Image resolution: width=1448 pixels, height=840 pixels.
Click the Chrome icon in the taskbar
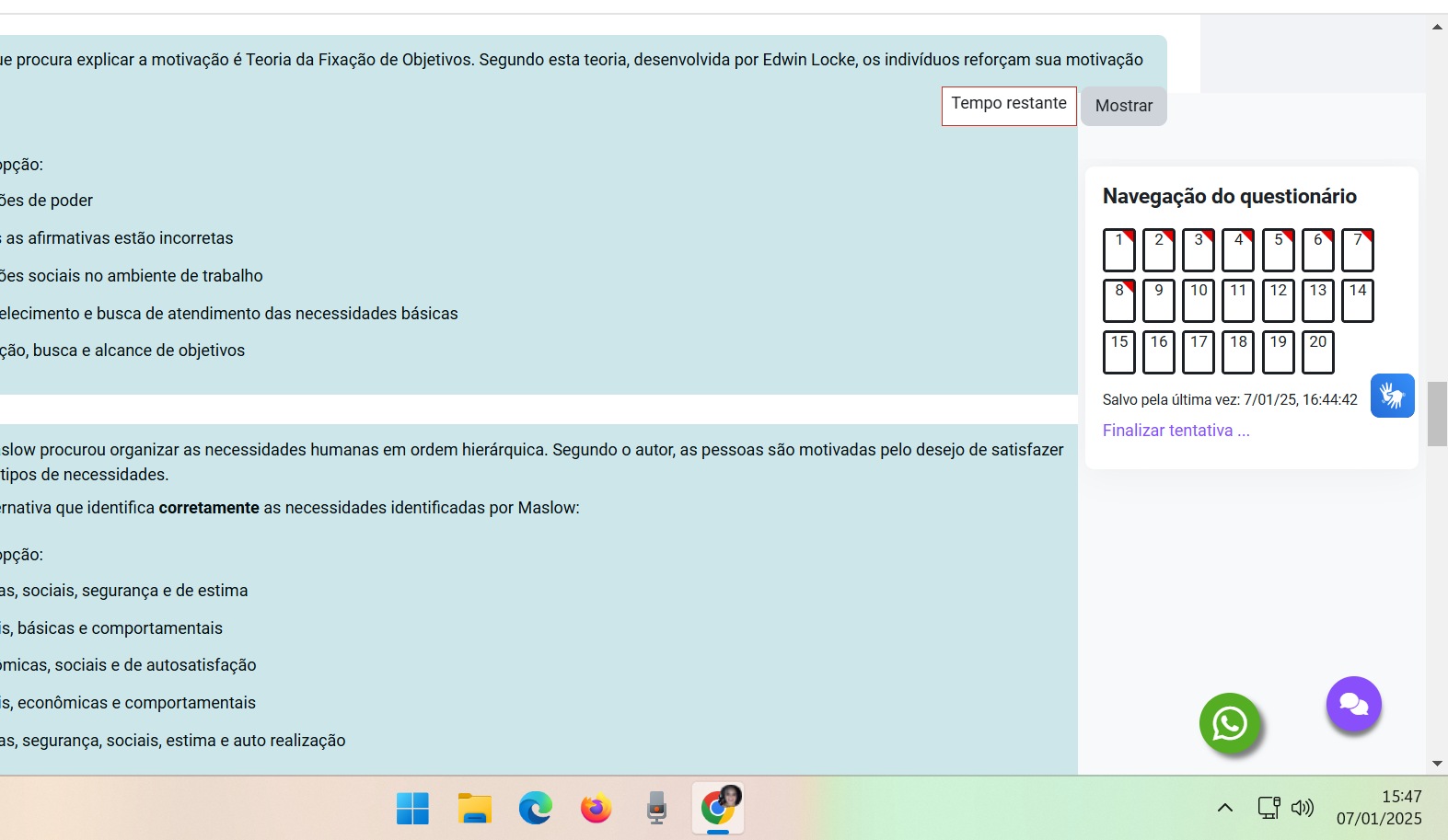(718, 809)
